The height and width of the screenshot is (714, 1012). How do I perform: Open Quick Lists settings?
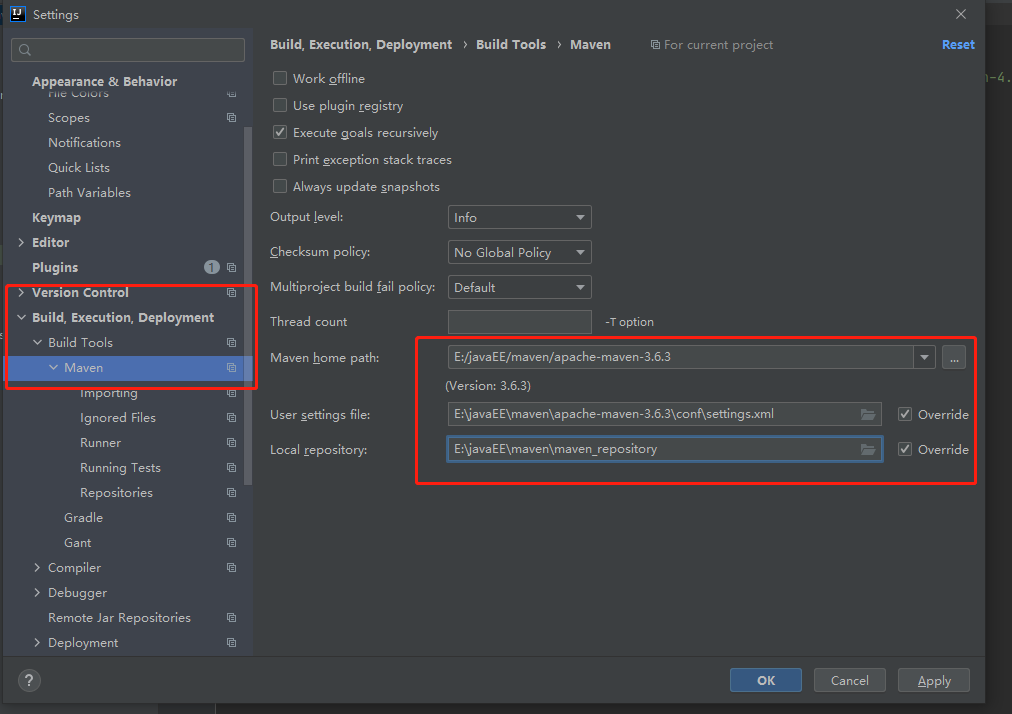[79, 167]
